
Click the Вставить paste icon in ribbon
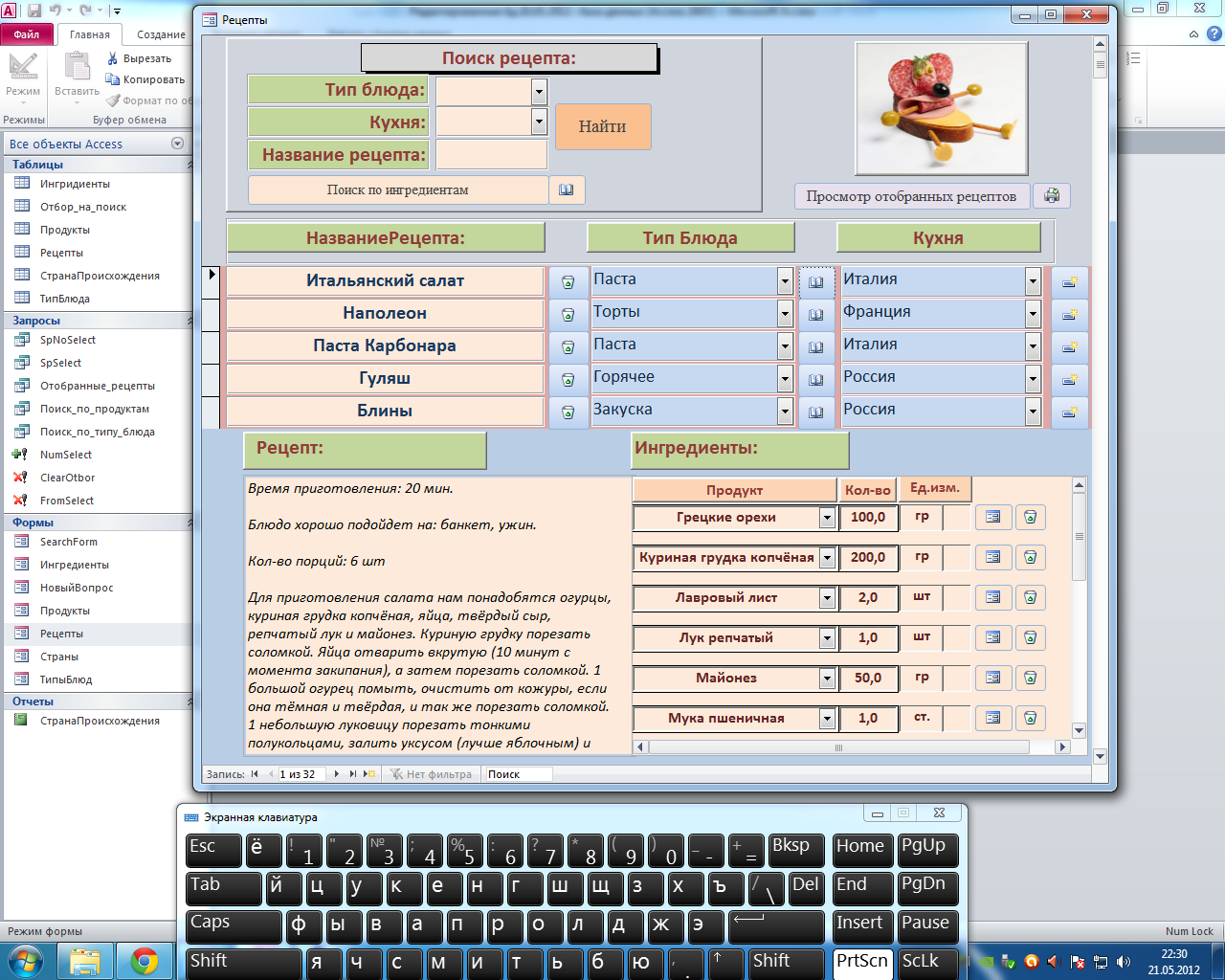click(77, 67)
